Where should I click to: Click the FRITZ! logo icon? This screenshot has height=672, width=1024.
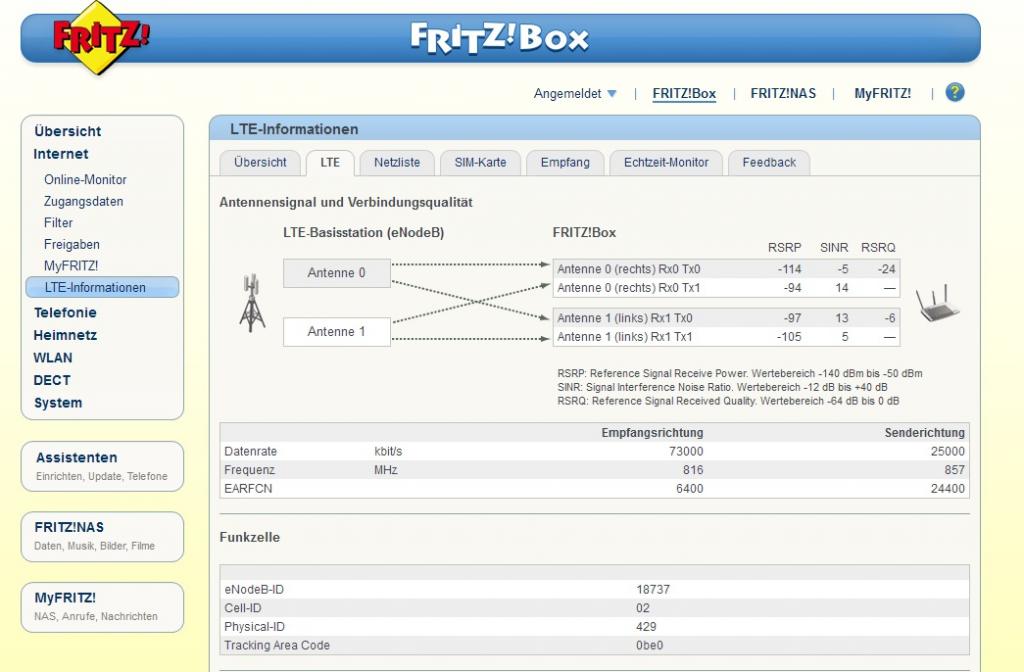coord(100,37)
